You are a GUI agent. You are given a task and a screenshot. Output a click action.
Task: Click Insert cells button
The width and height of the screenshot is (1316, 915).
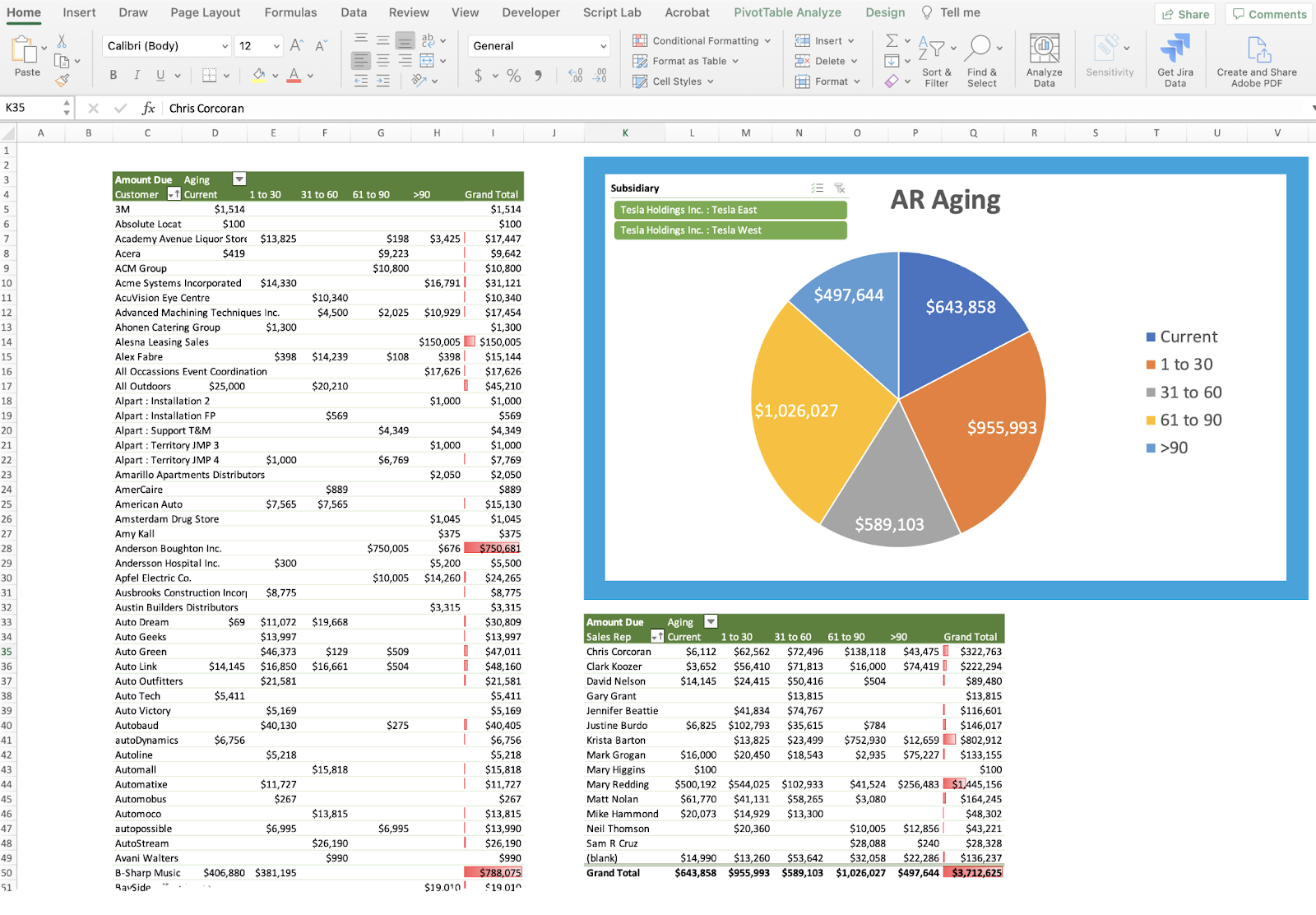pyautogui.click(x=825, y=40)
